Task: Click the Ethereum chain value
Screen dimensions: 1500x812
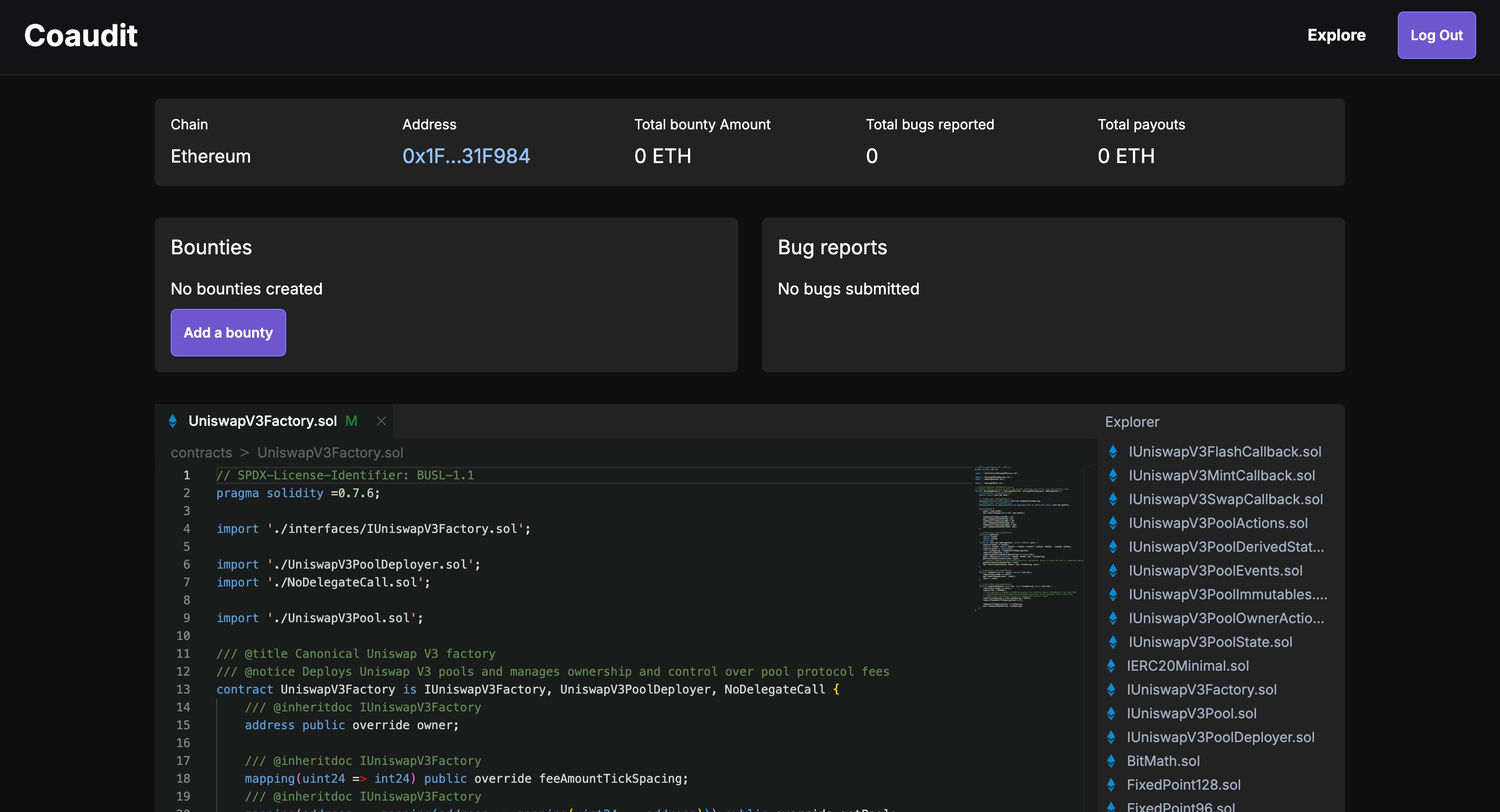Action: 211,156
